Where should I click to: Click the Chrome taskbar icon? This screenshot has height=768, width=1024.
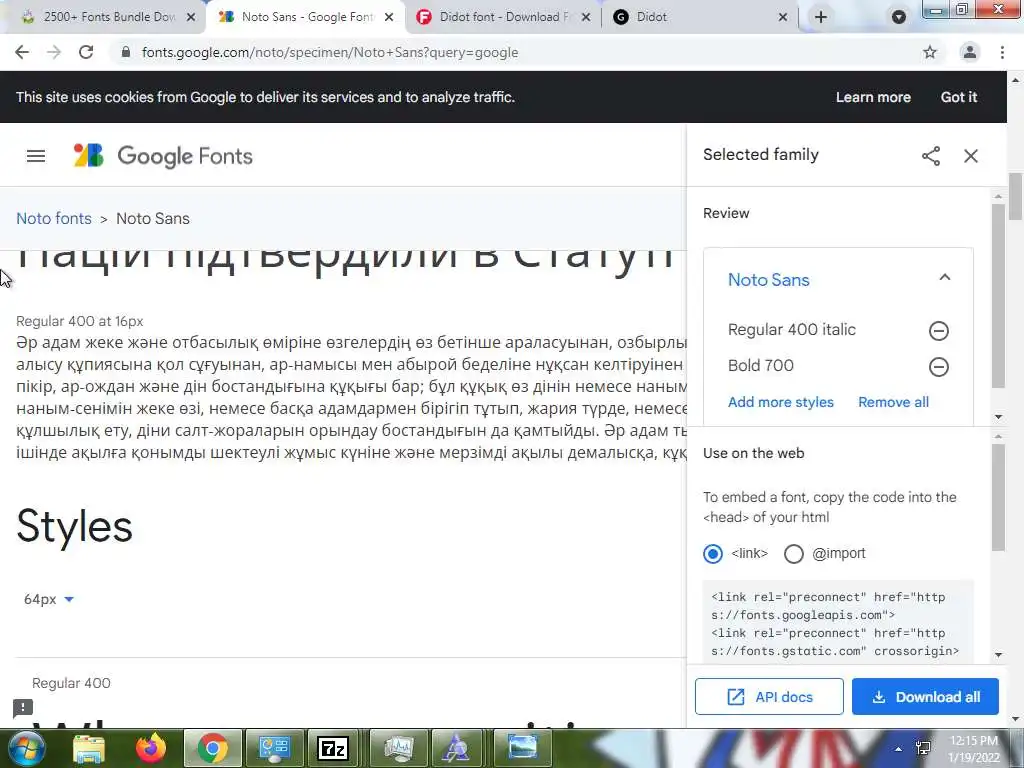[x=212, y=748]
